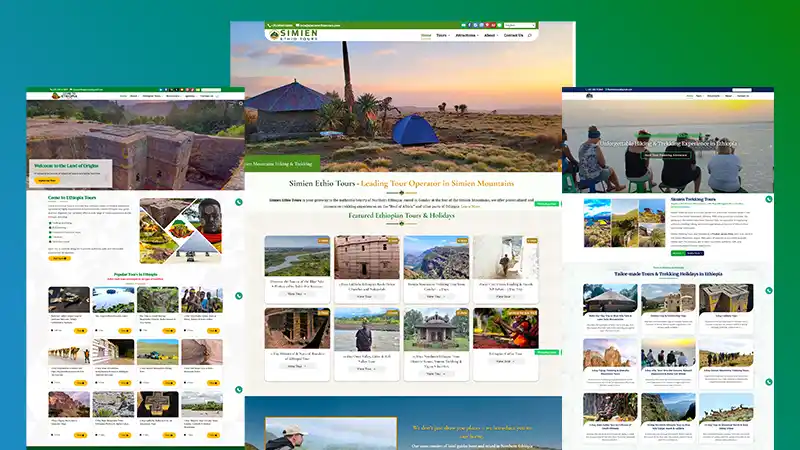
Task: Click Tailor-made Tours & Trekking Holidays heading
Action: coord(668,274)
